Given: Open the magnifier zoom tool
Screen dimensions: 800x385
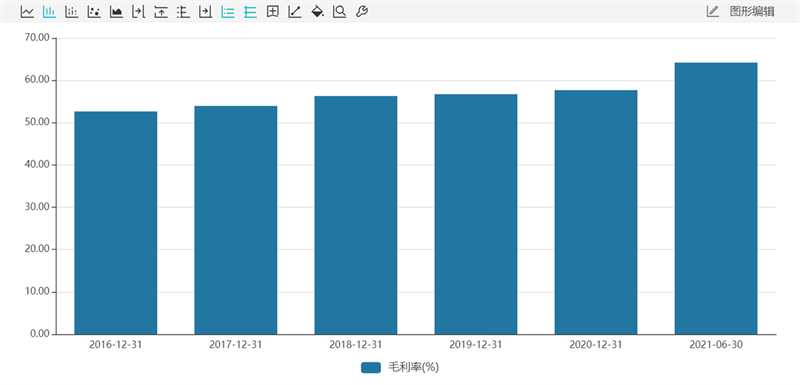Looking at the screenshot, I should pos(339,12).
